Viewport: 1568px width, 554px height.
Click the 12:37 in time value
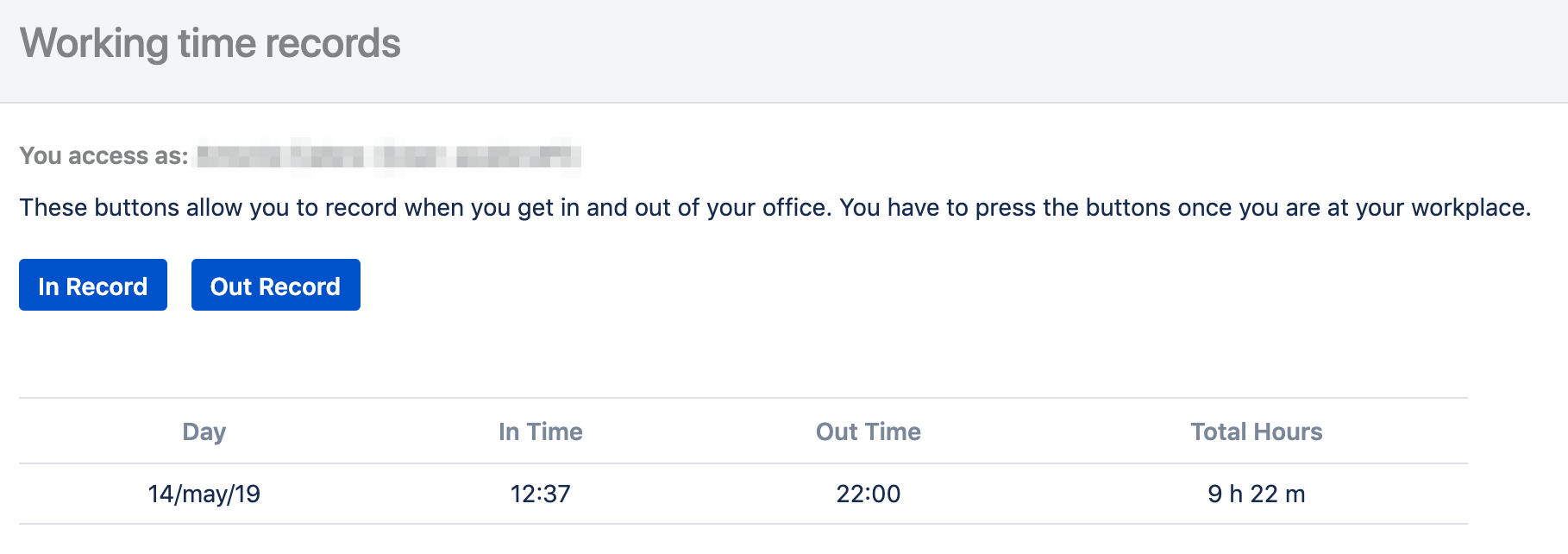[x=541, y=494]
